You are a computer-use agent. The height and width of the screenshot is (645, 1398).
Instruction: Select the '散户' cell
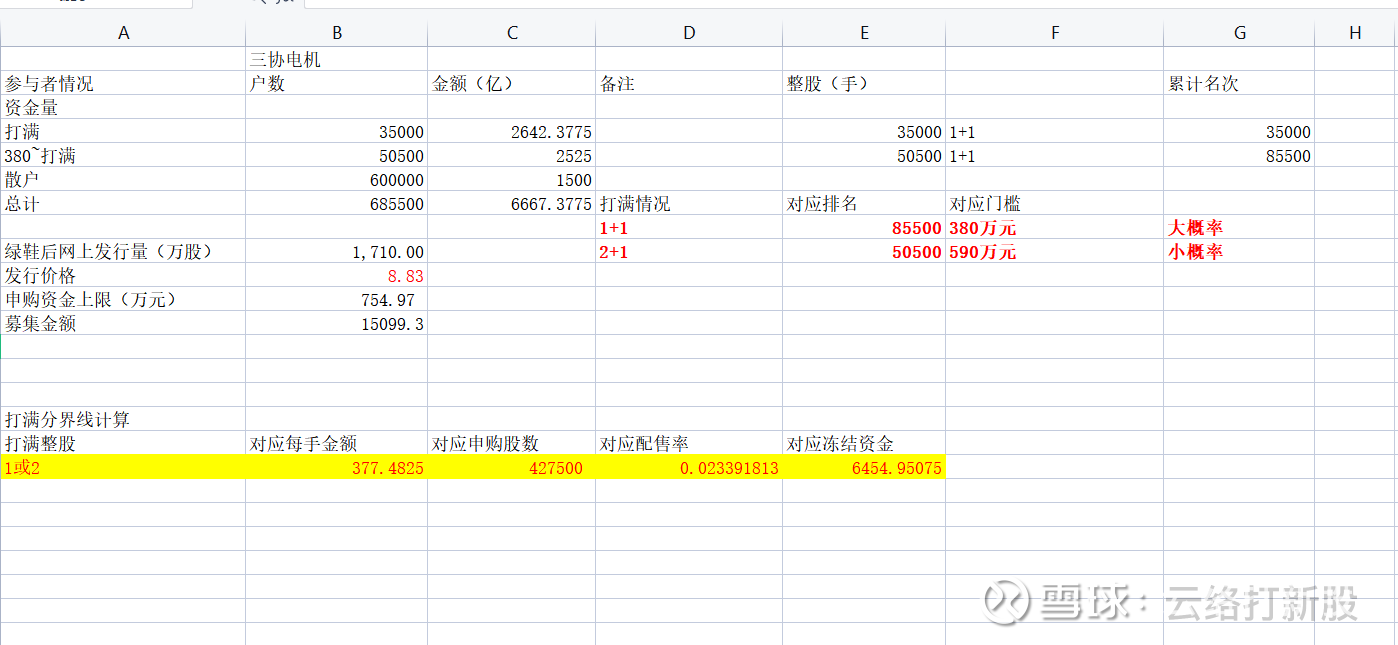pos(123,179)
